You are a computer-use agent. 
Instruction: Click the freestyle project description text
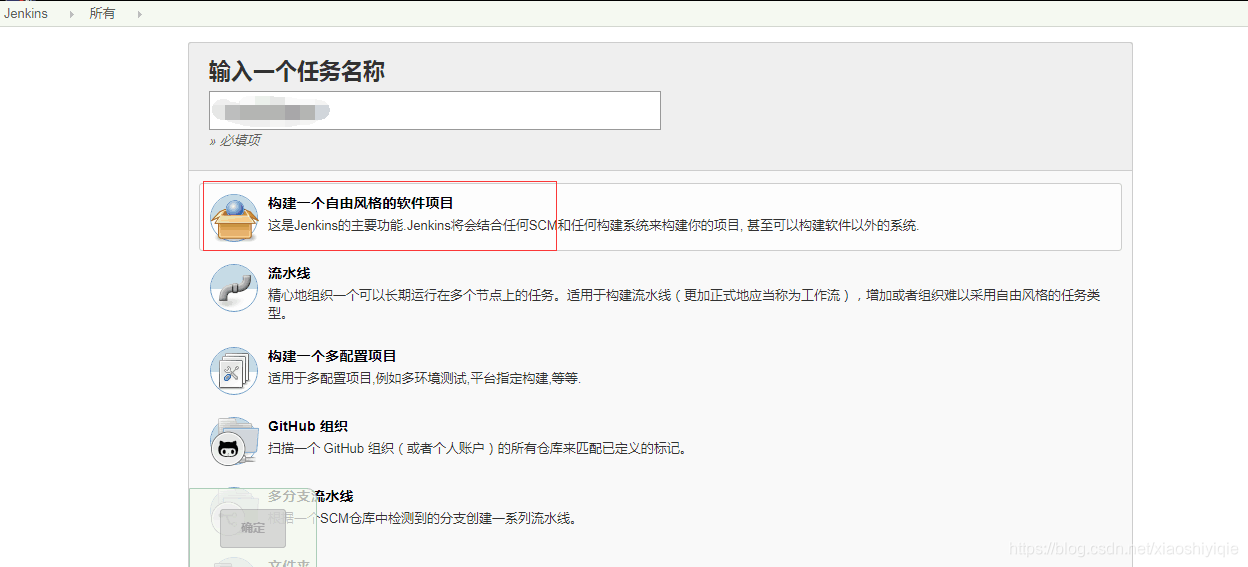[x=593, y=225]
